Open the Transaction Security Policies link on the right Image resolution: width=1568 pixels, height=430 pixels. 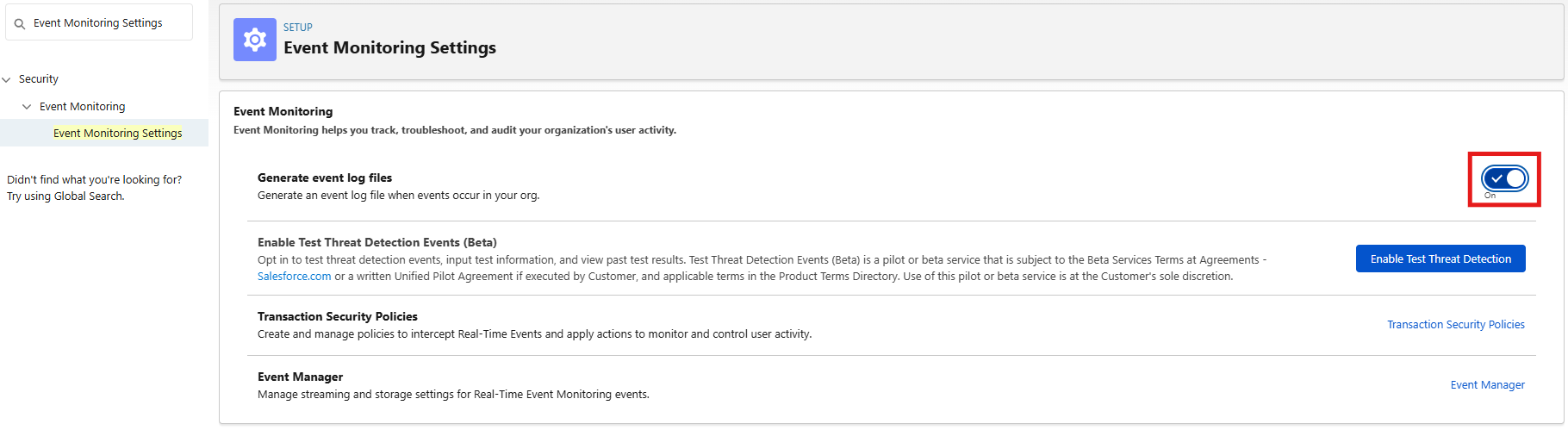(x=1455, y=325)
